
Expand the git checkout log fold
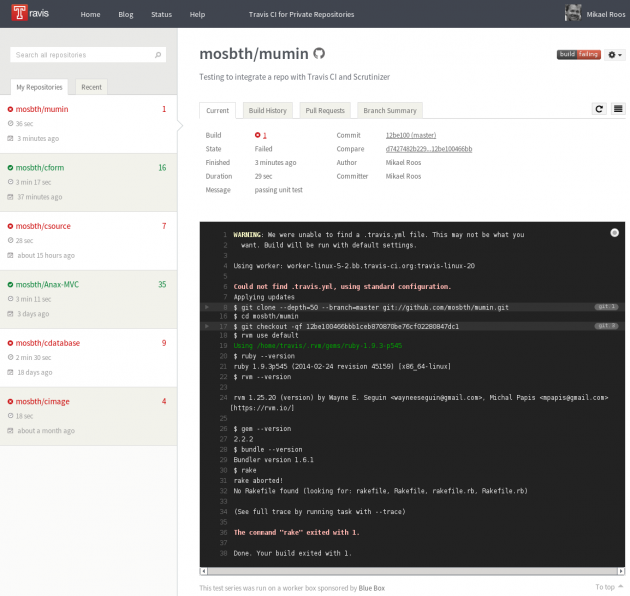point(207,326)
